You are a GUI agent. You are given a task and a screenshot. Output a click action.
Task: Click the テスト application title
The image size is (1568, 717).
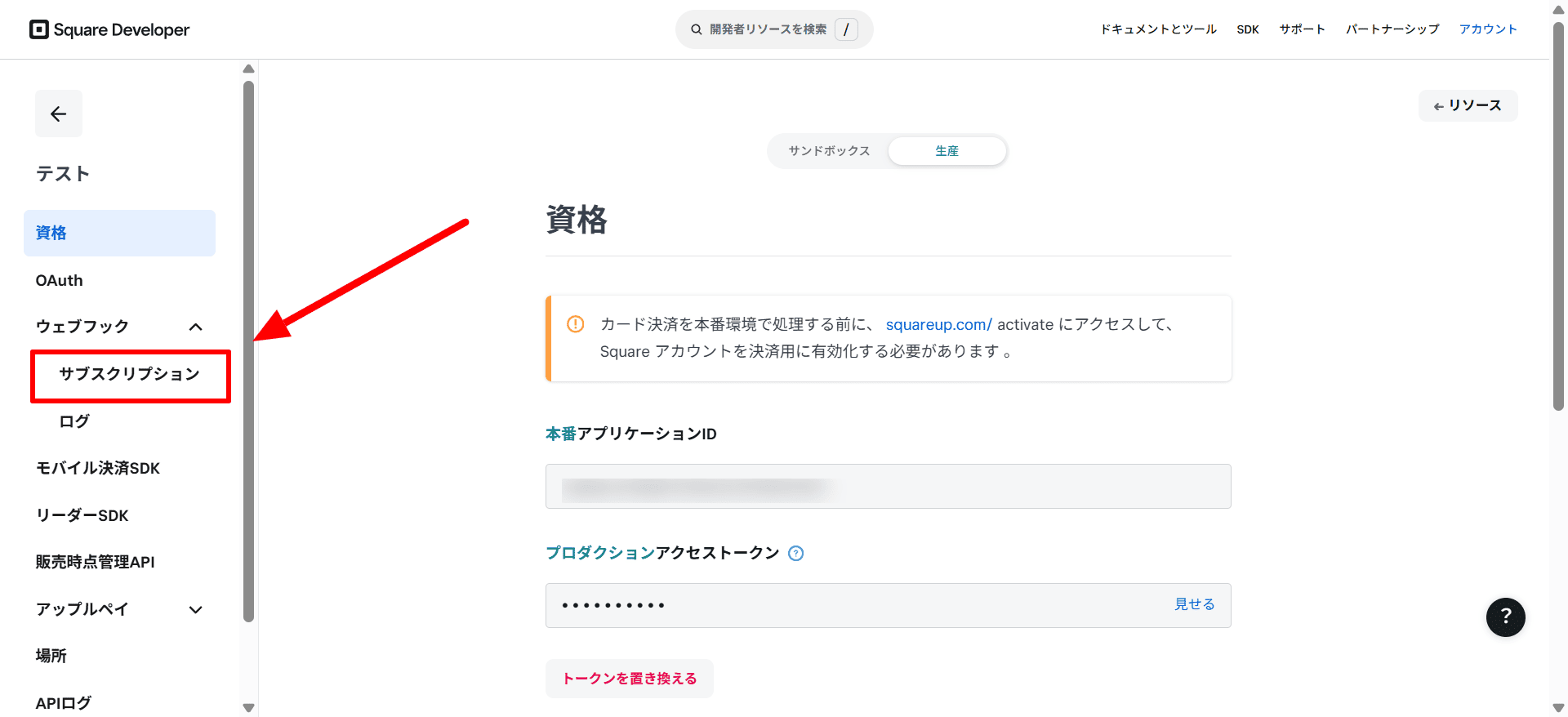click(63, 174)
